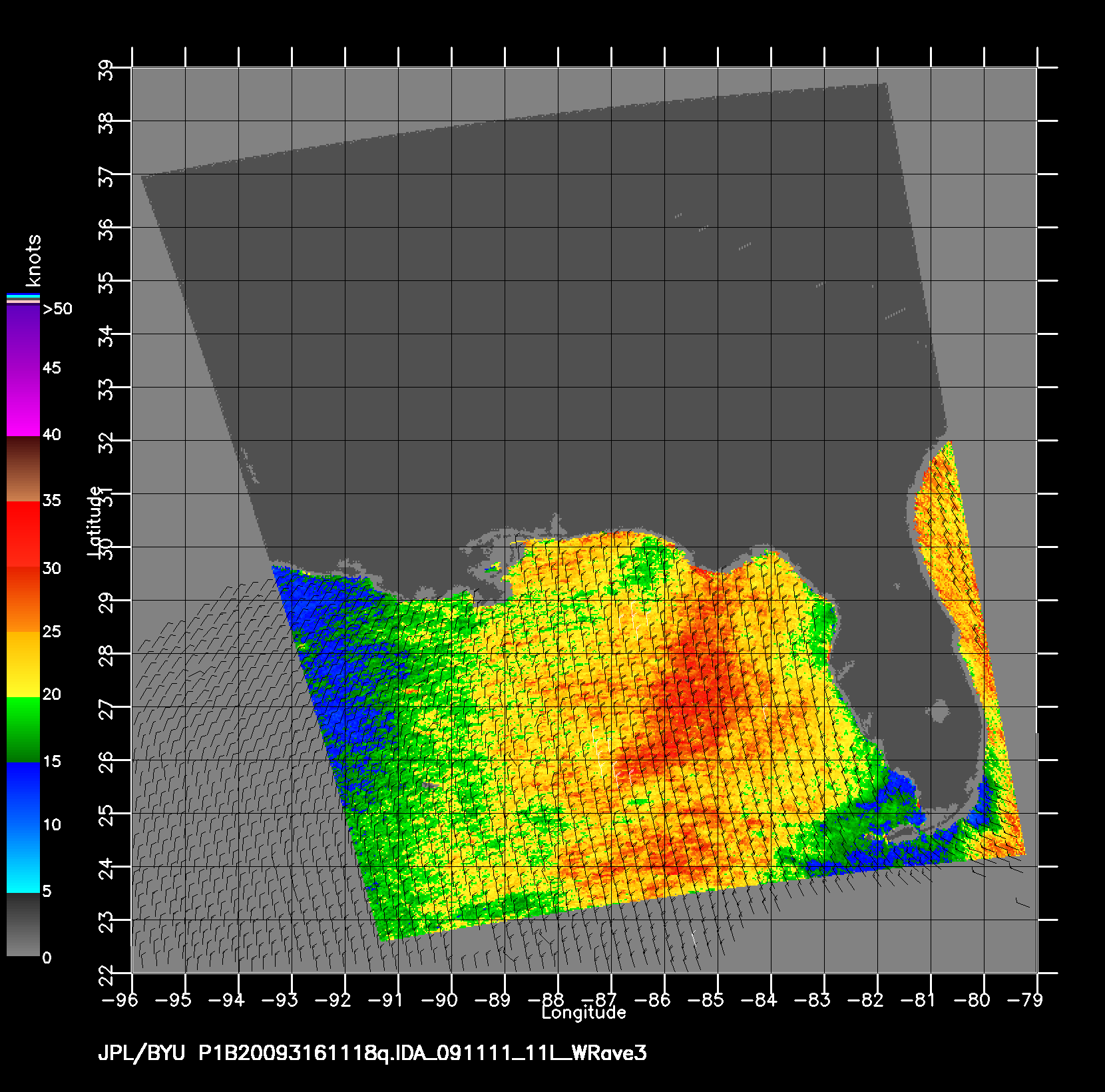Select the '5' value on the color legend
Screen dimensions: 1105x1092
click(x=47, y=892)
